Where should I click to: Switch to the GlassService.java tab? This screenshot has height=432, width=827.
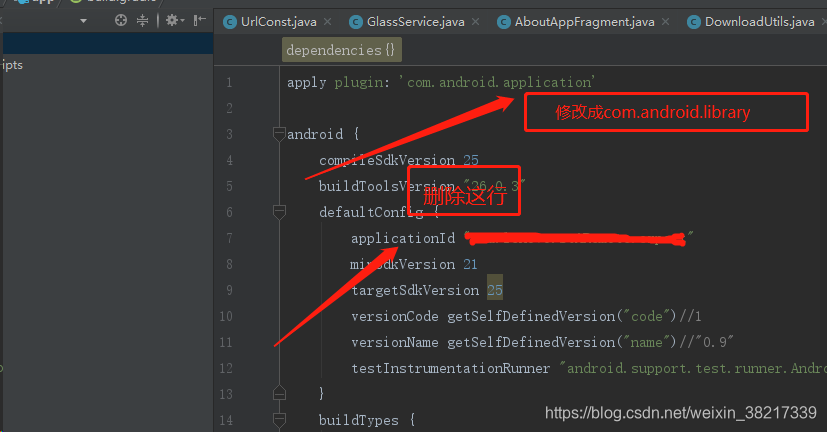(x=416, y=22)
